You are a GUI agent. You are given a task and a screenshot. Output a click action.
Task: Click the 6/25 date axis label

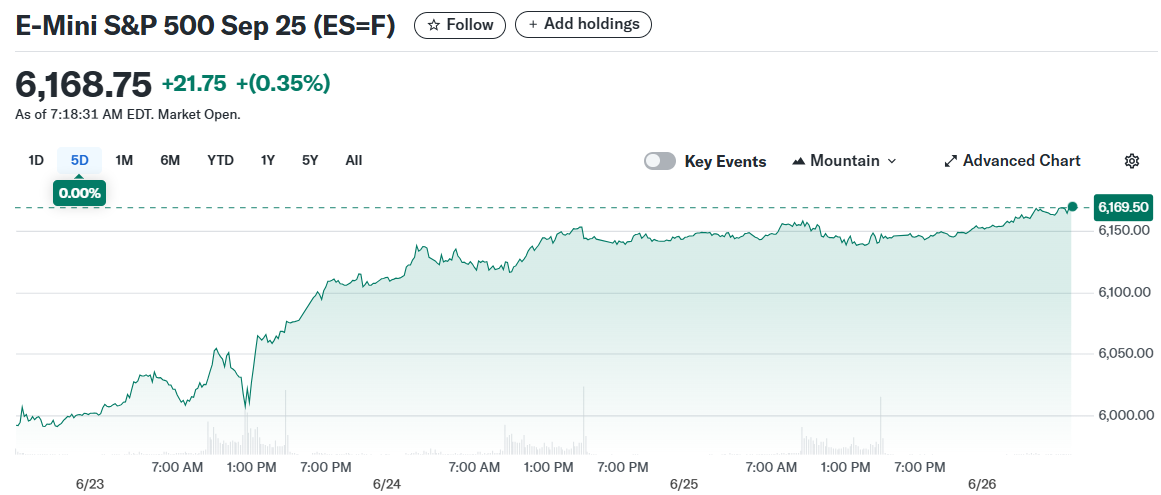(684, 485)
